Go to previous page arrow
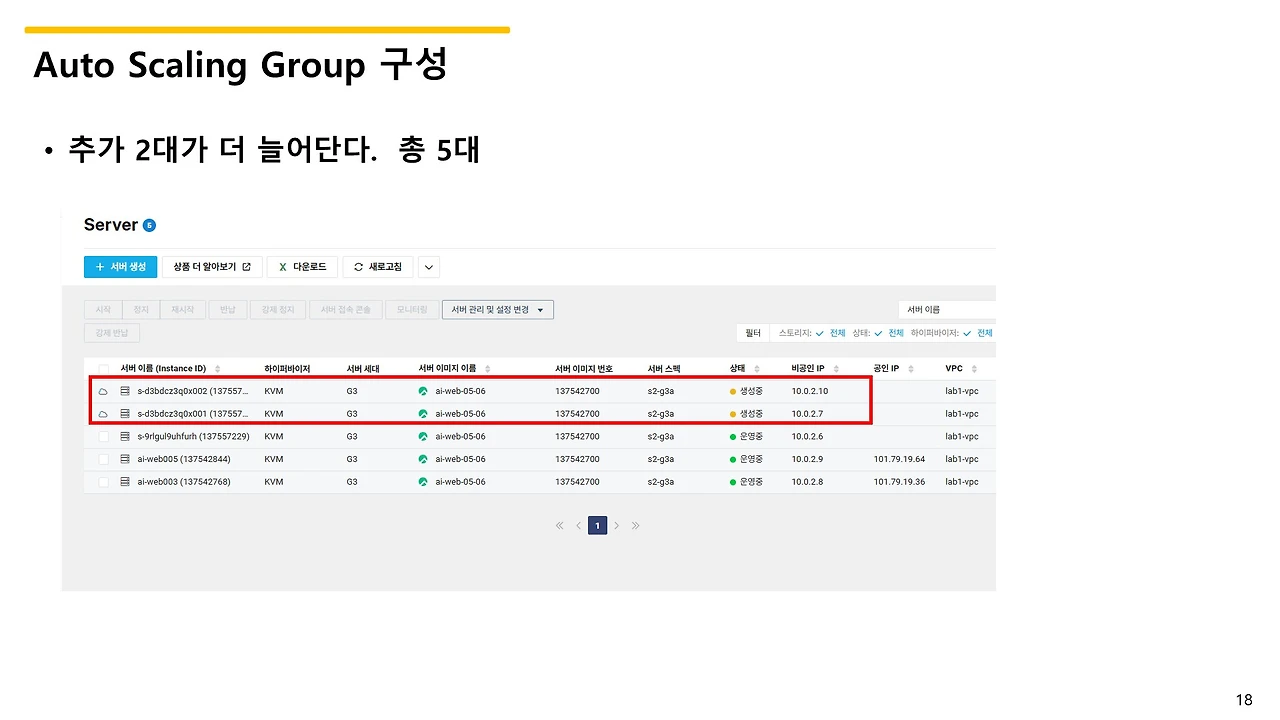The height and width of the screenshot is (720, 1280). pos(578,526)
